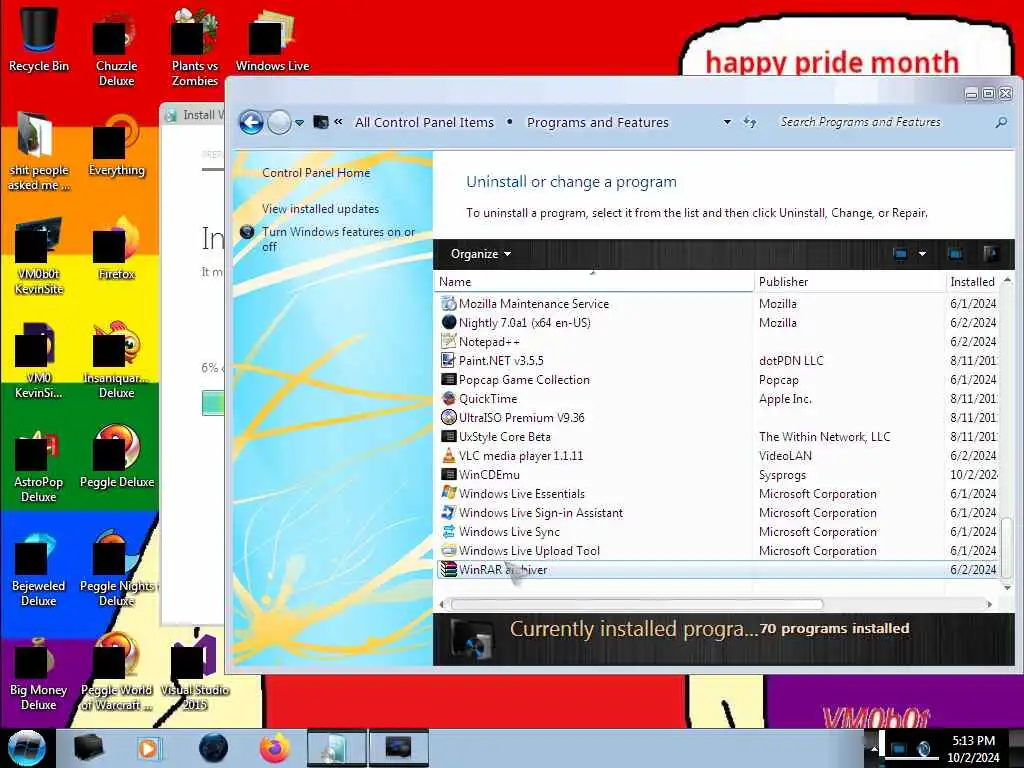1024x768 pixels.
Task: Show hidden system tray icons
Action: (x=874, y=748)
